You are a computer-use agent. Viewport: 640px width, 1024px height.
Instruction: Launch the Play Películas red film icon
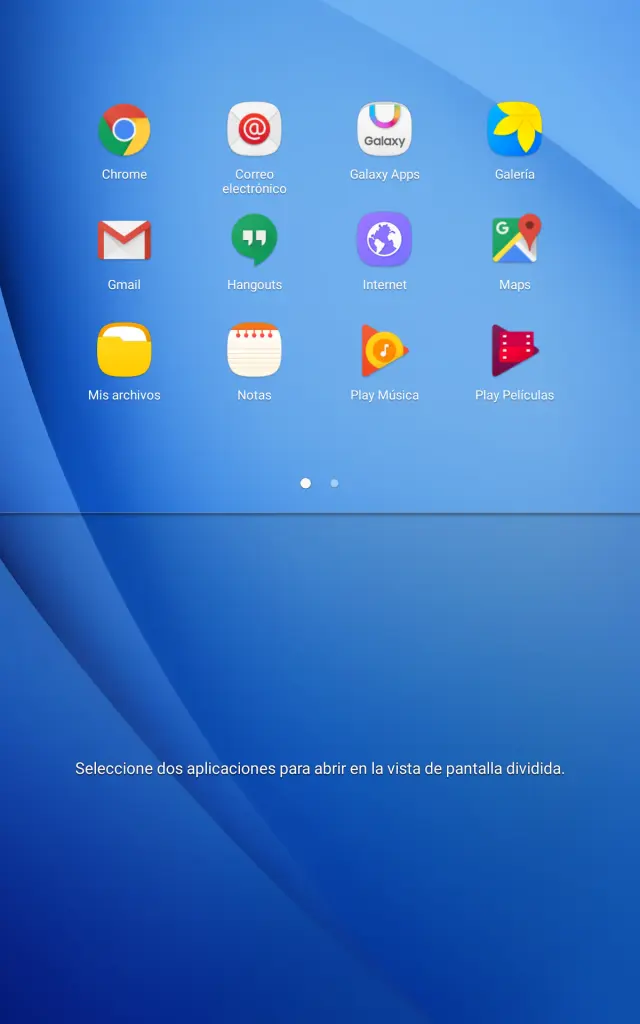coord(514,351)
